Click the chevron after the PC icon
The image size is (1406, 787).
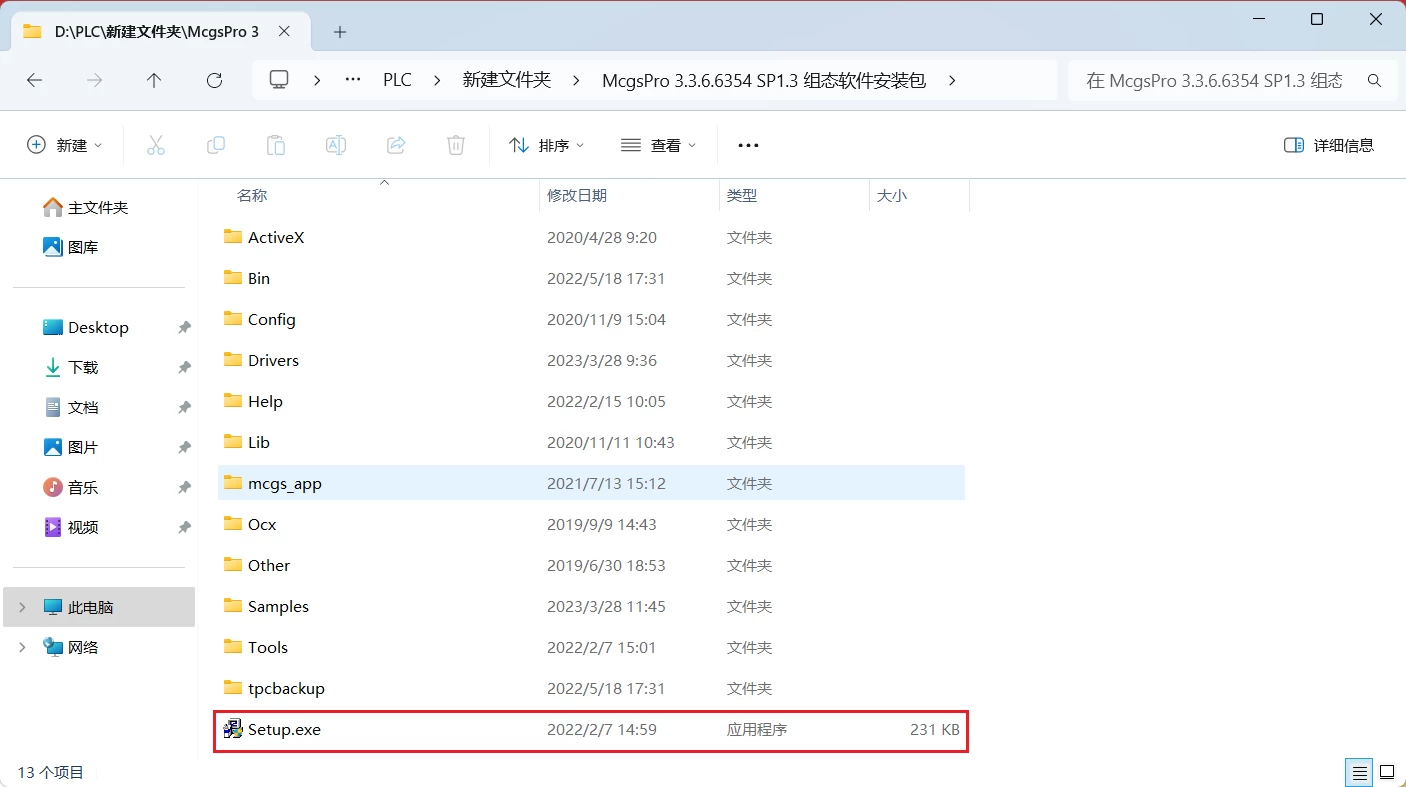tap(317, 80)
